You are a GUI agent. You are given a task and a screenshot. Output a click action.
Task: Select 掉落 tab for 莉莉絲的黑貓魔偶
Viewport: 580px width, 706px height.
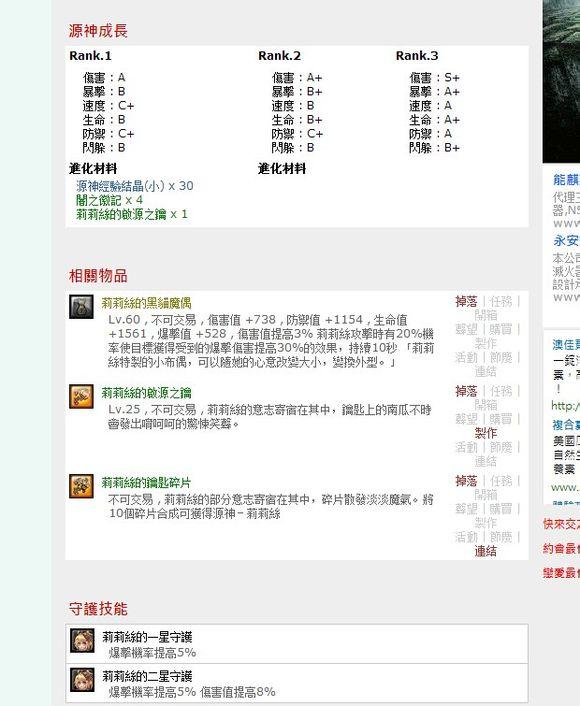(466, 301)
